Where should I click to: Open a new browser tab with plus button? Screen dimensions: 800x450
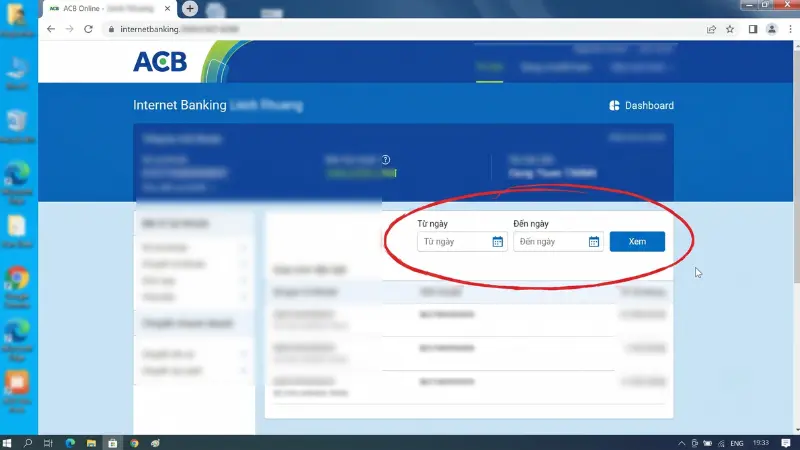coord(190,8)
